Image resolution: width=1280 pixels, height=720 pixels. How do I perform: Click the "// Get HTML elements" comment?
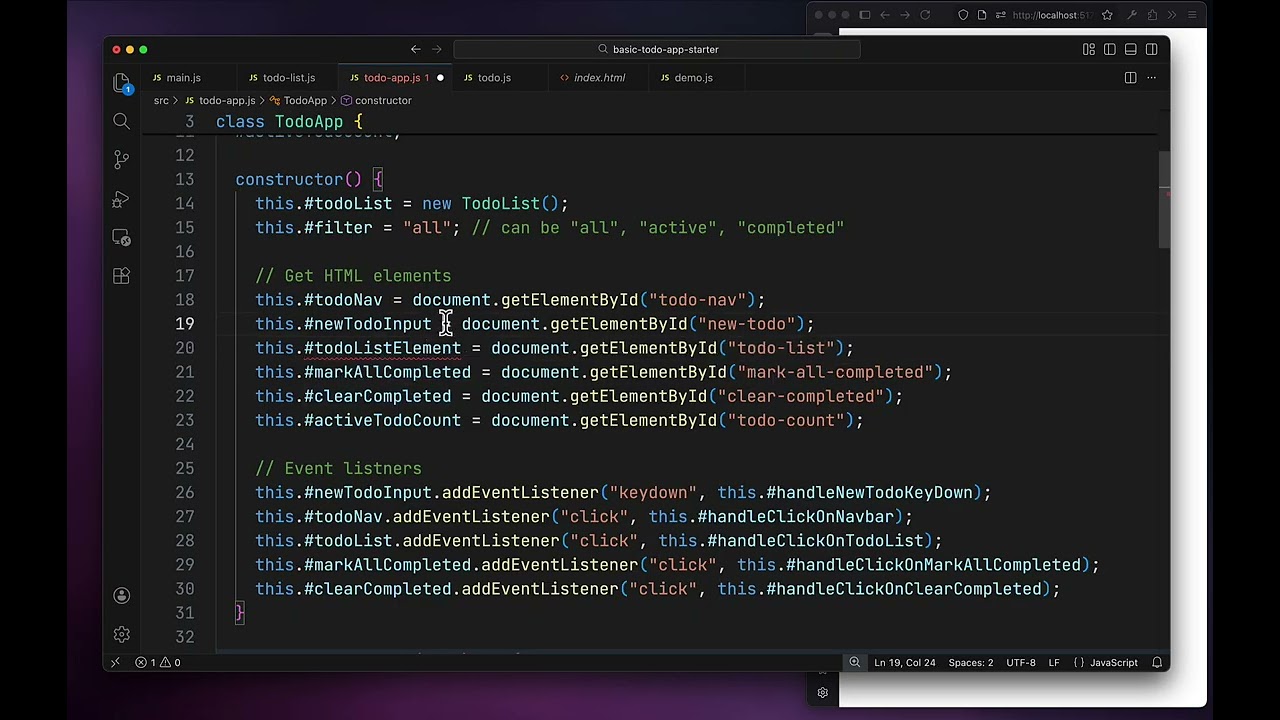pos(353,276)
